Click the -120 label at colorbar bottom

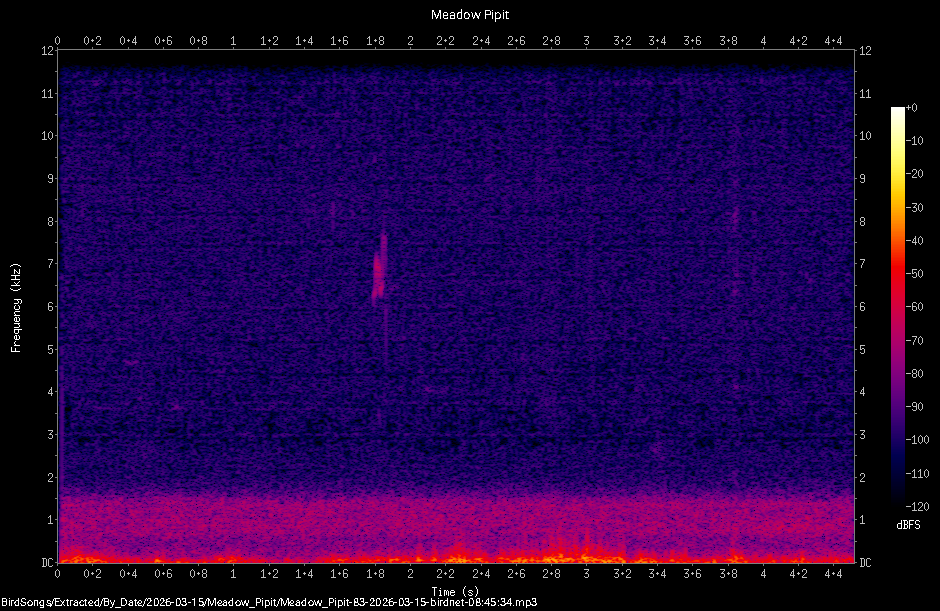point(917,506)
